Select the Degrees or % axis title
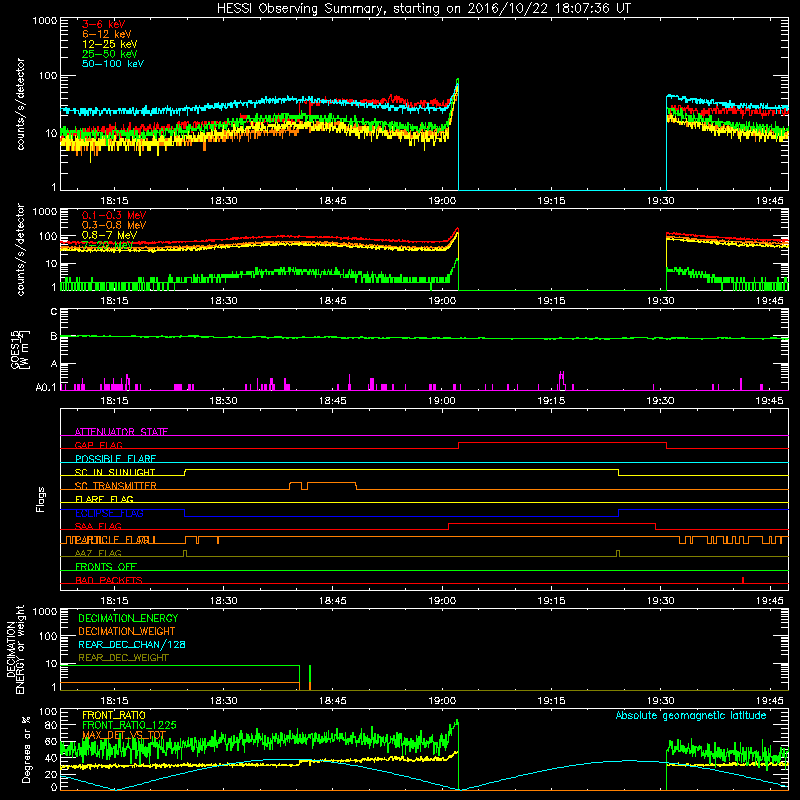This screenshot has width=800, height=800. click(x=26, y=749)
